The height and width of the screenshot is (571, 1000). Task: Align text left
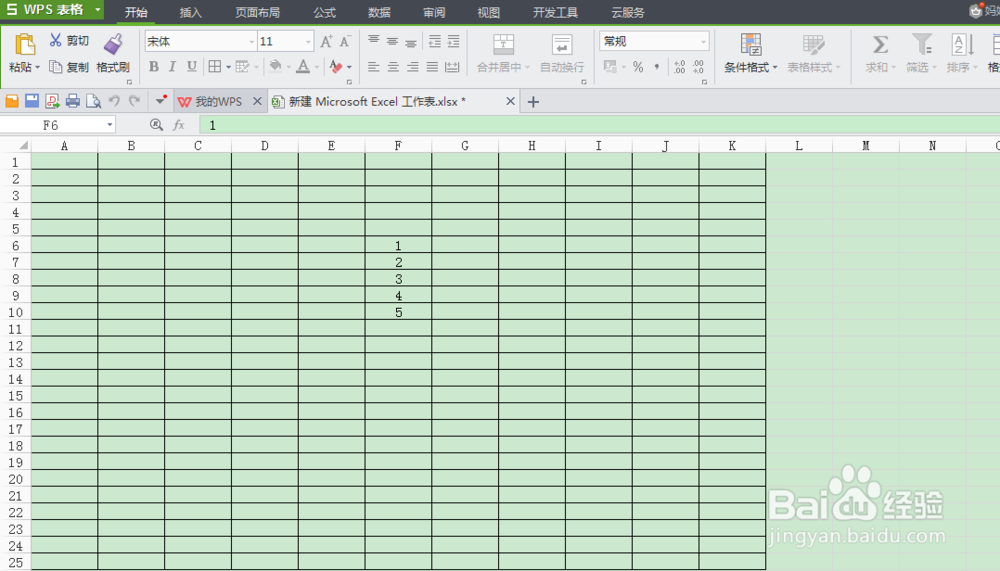374,67
